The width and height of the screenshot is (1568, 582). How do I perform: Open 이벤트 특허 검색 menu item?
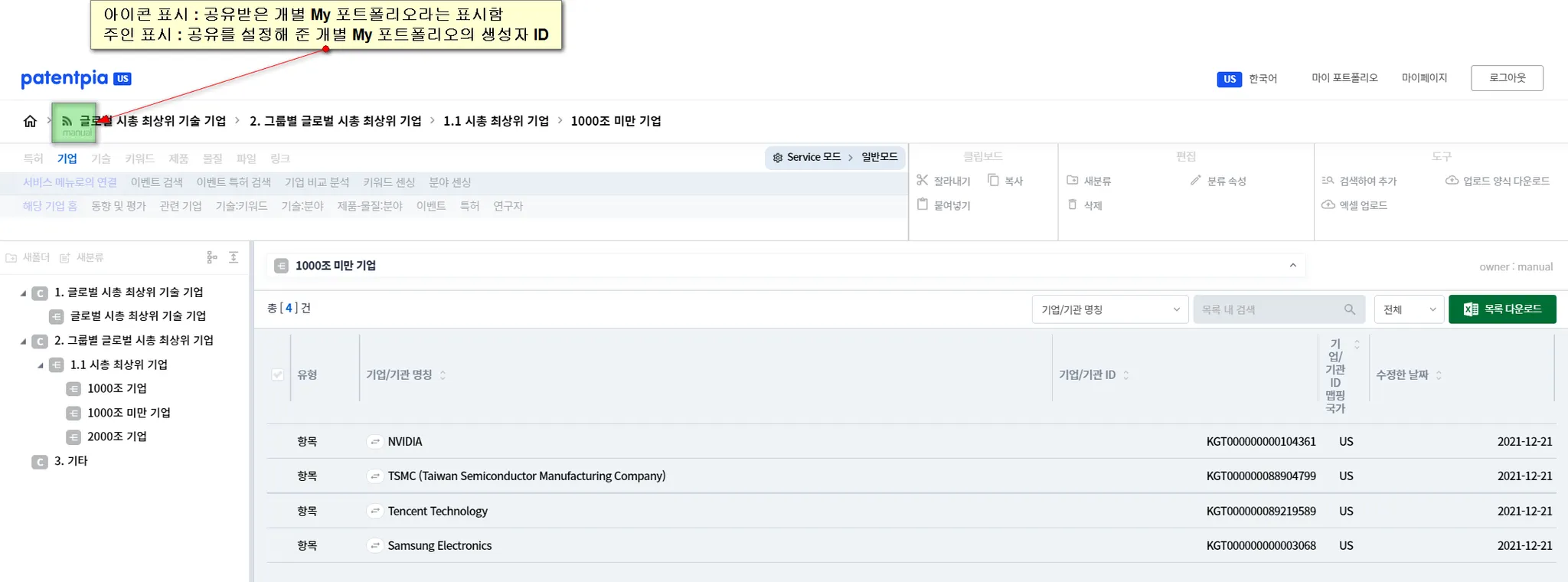tap(234, 182)
